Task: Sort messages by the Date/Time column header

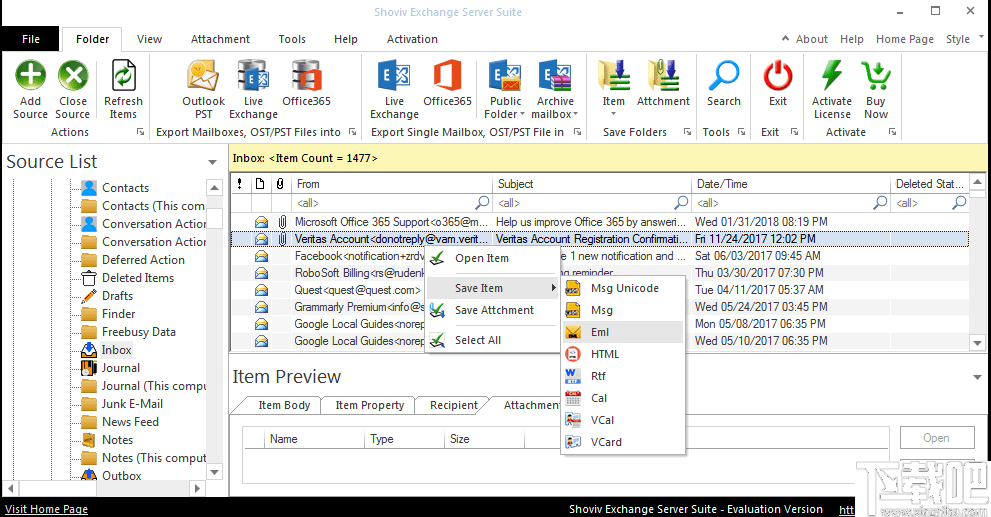Action: [x=791, y=184]
